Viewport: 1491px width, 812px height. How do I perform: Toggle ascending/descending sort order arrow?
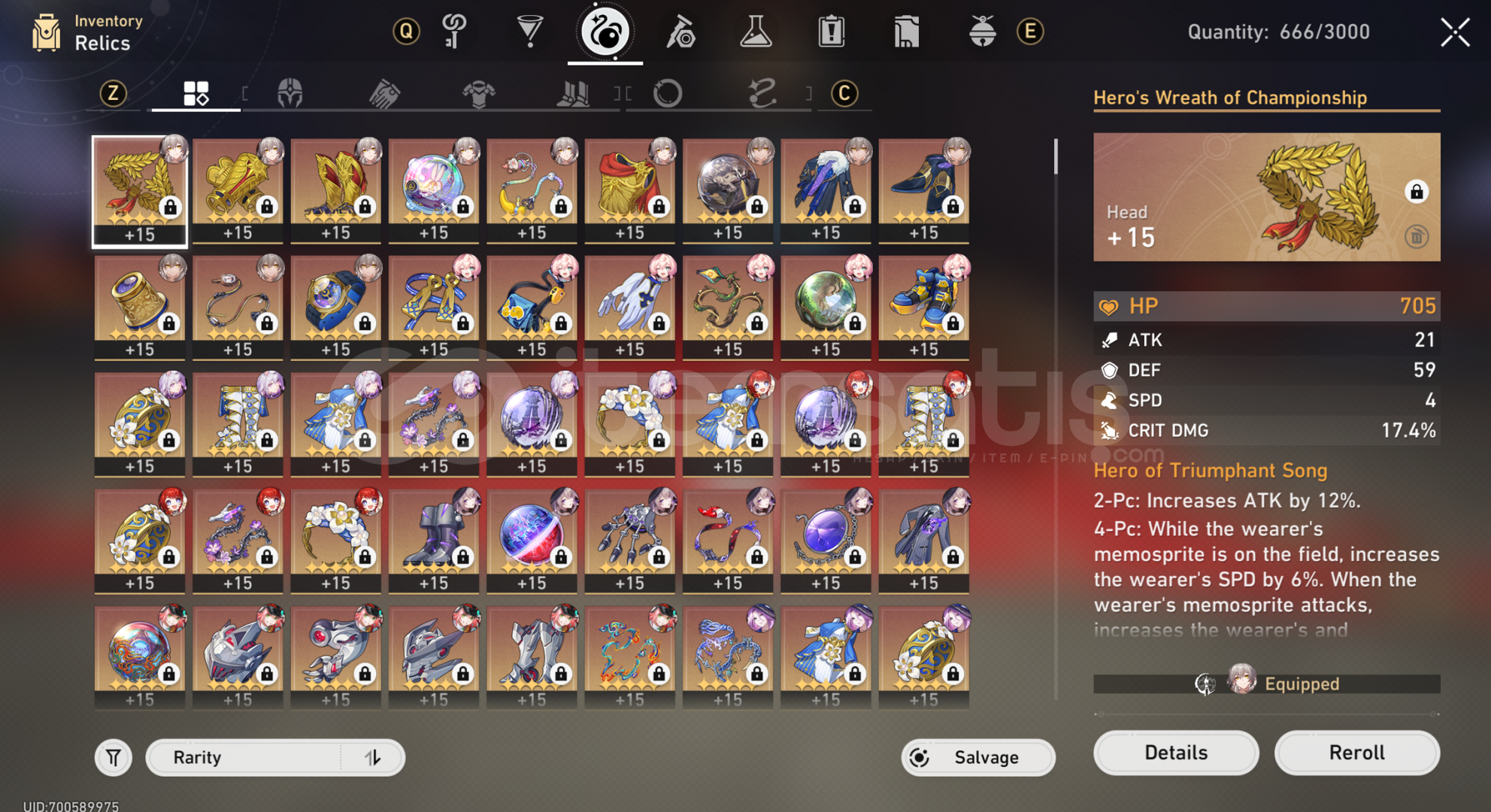373,757
